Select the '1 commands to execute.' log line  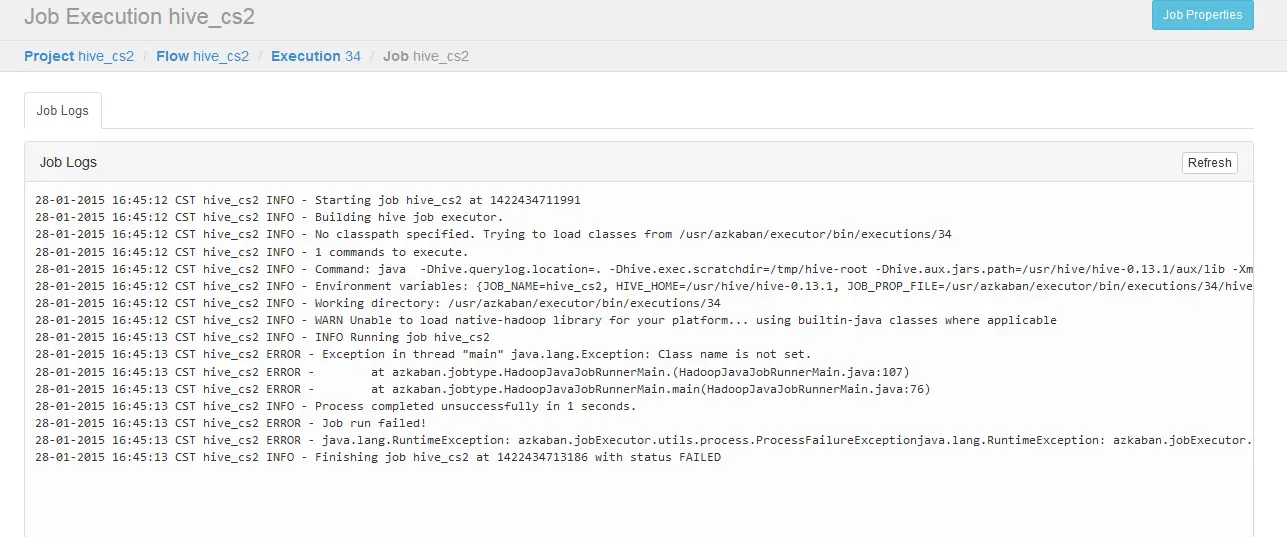pos(252,252)
